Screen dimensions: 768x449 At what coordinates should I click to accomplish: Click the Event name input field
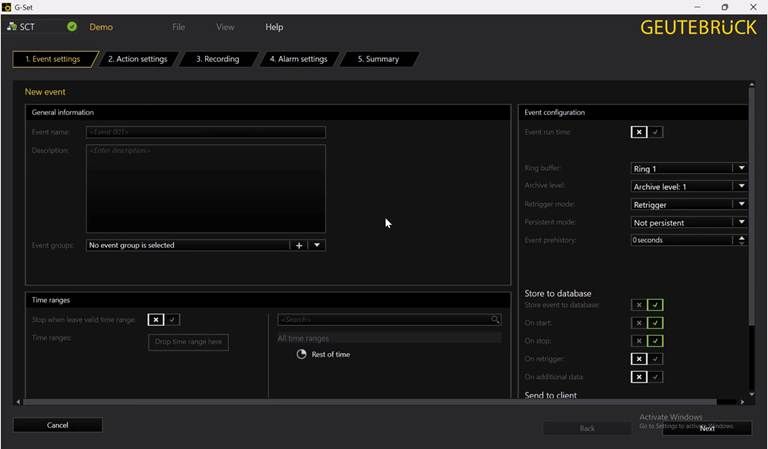(206, 132)
